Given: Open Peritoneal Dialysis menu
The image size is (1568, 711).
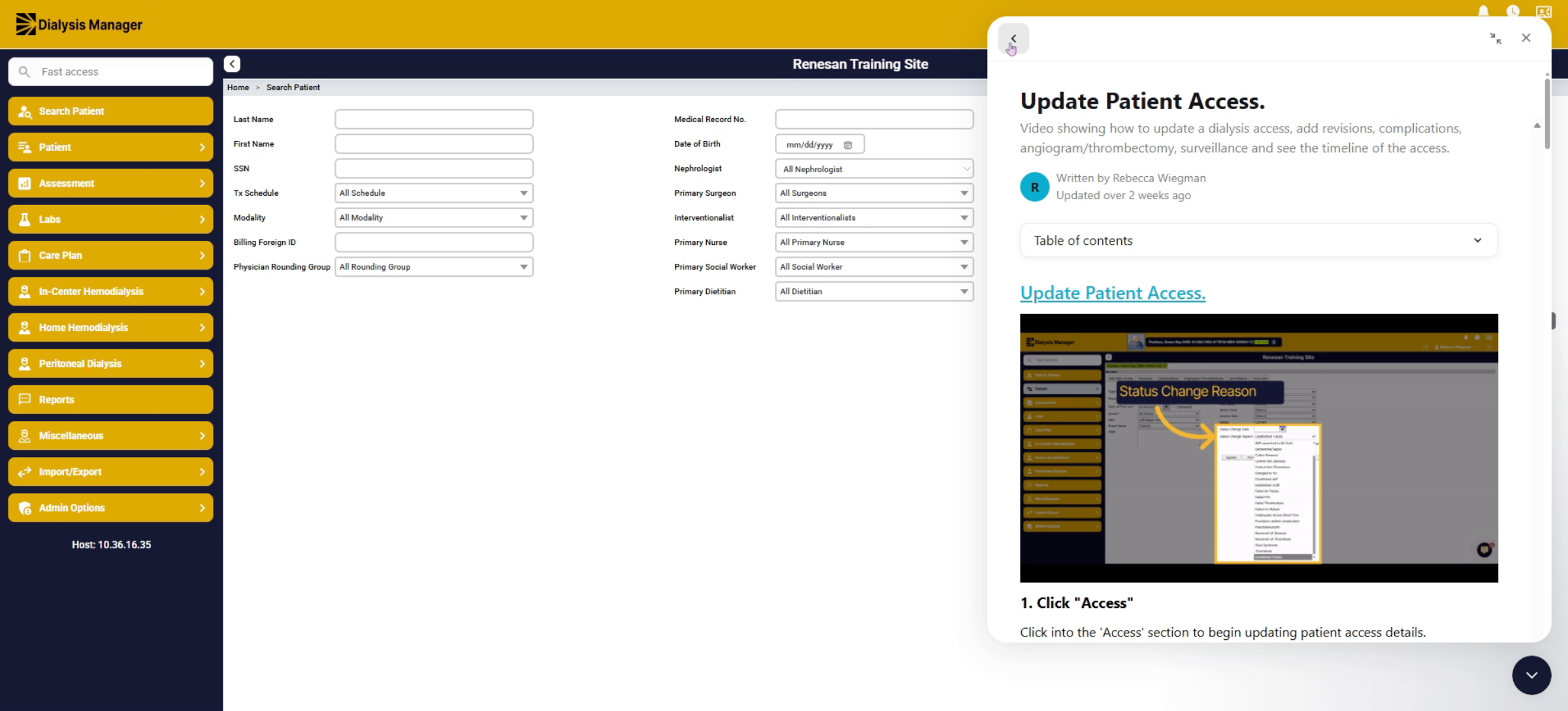Looking at the screenshot, I should [110, 364].
